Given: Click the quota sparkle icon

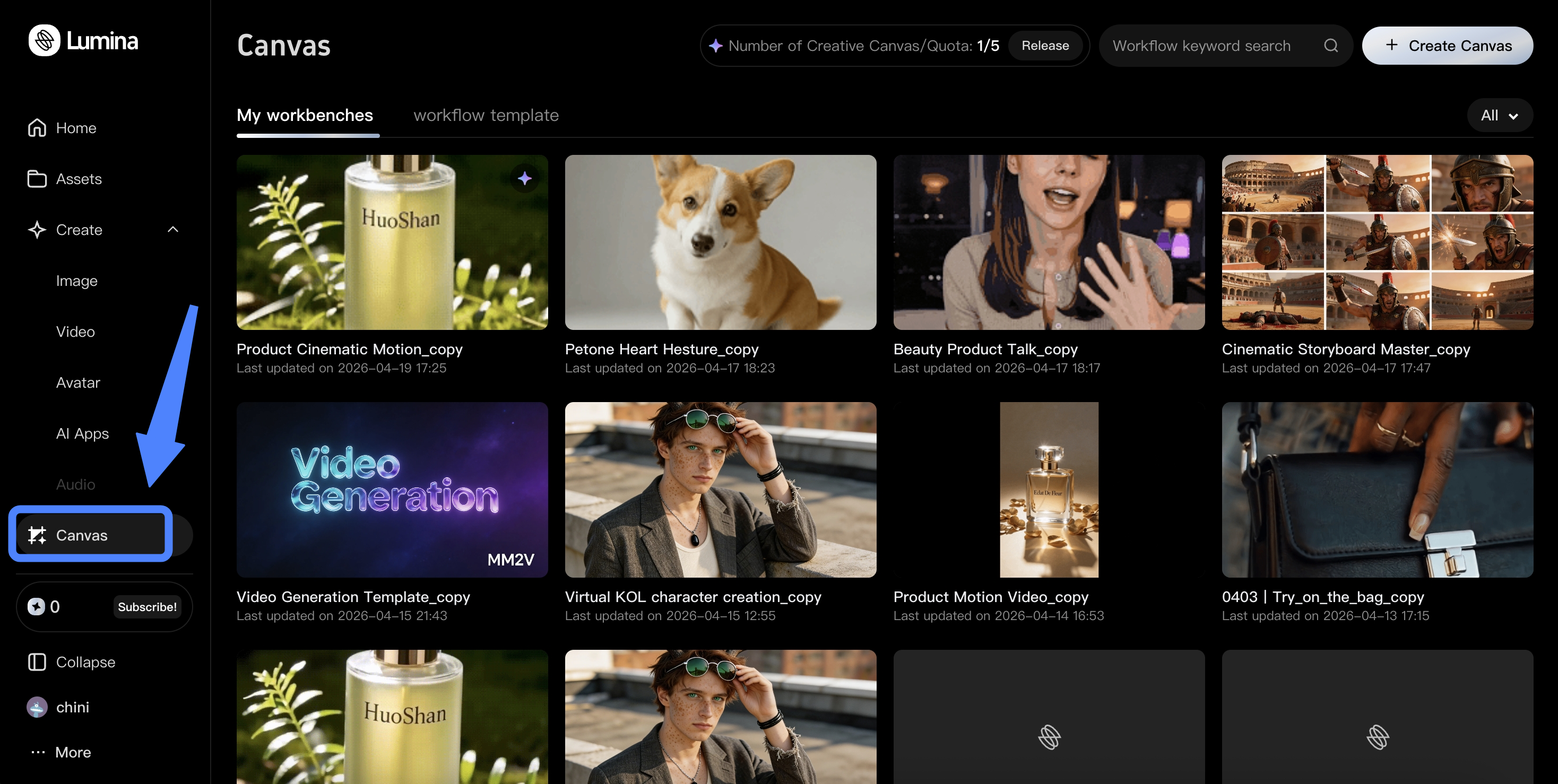Looking at the screenshot, I should point(715,45).
